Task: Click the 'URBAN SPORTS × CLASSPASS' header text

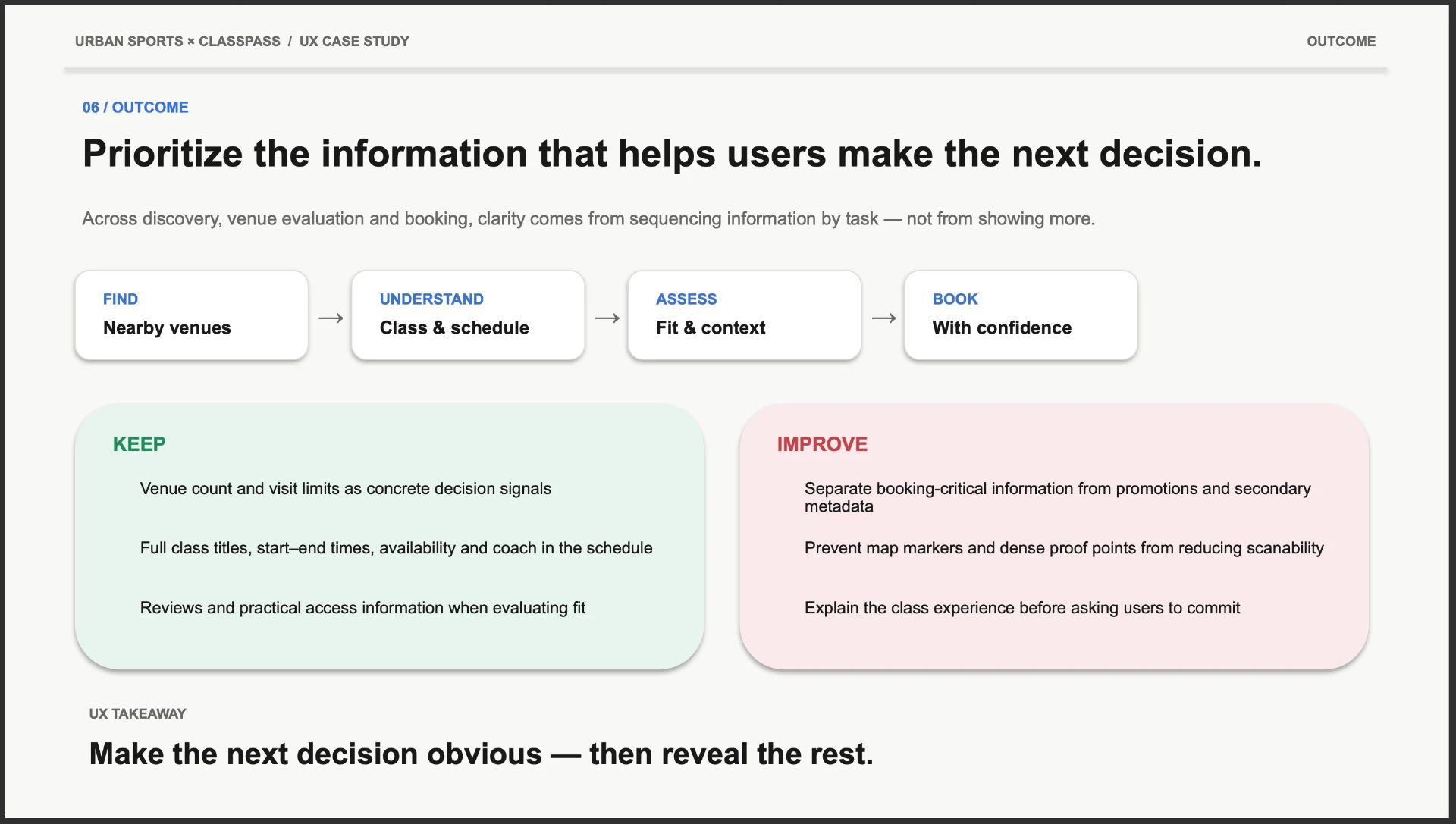Action: click(x=177, y=42)
